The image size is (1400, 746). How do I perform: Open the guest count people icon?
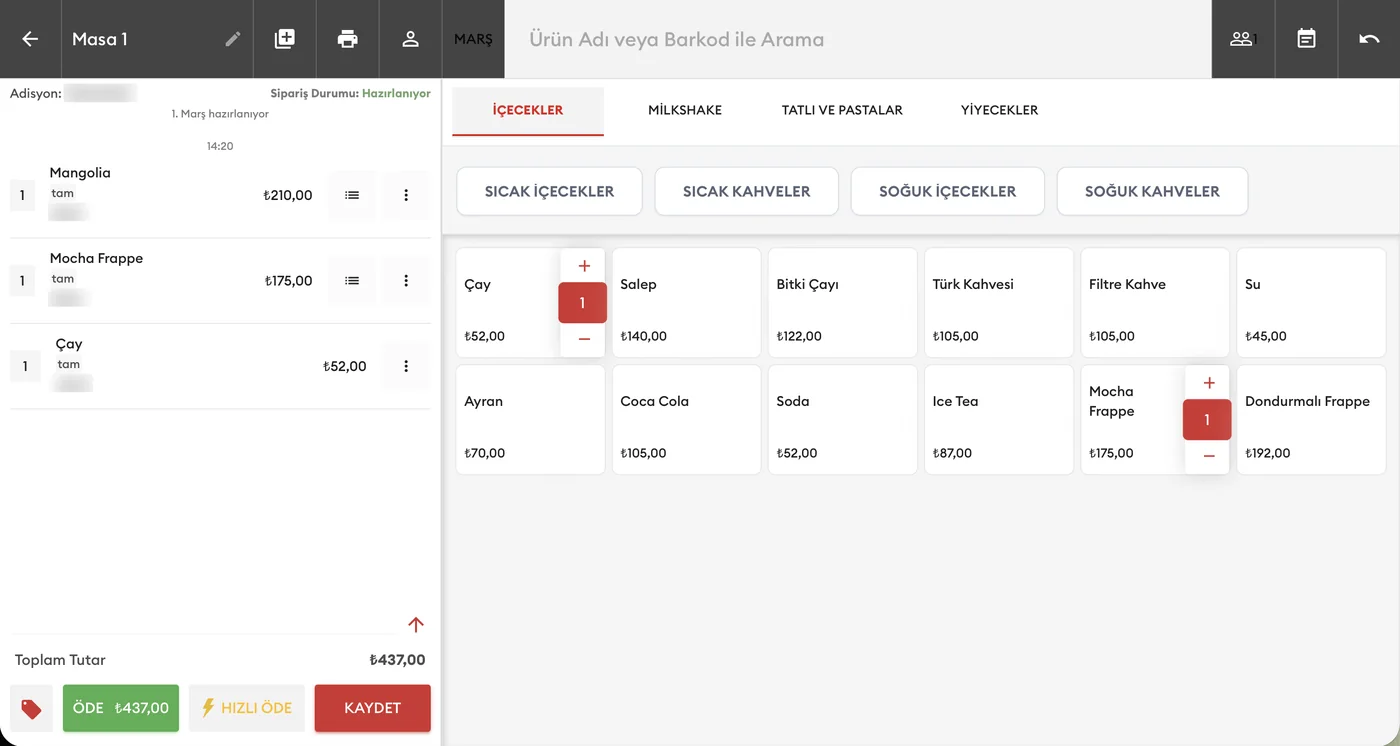[1242, 39]
